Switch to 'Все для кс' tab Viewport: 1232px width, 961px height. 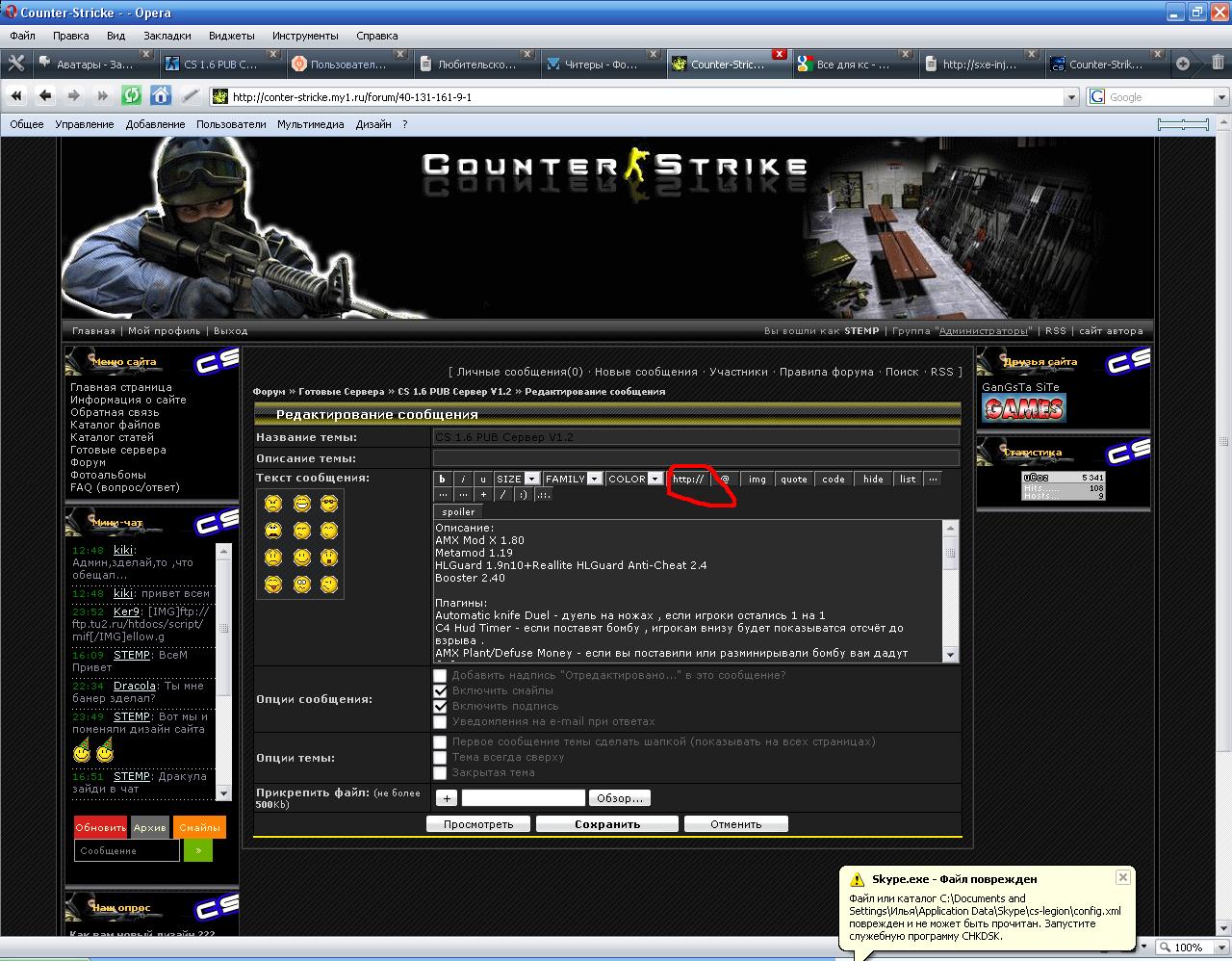(x=855, y=65)
